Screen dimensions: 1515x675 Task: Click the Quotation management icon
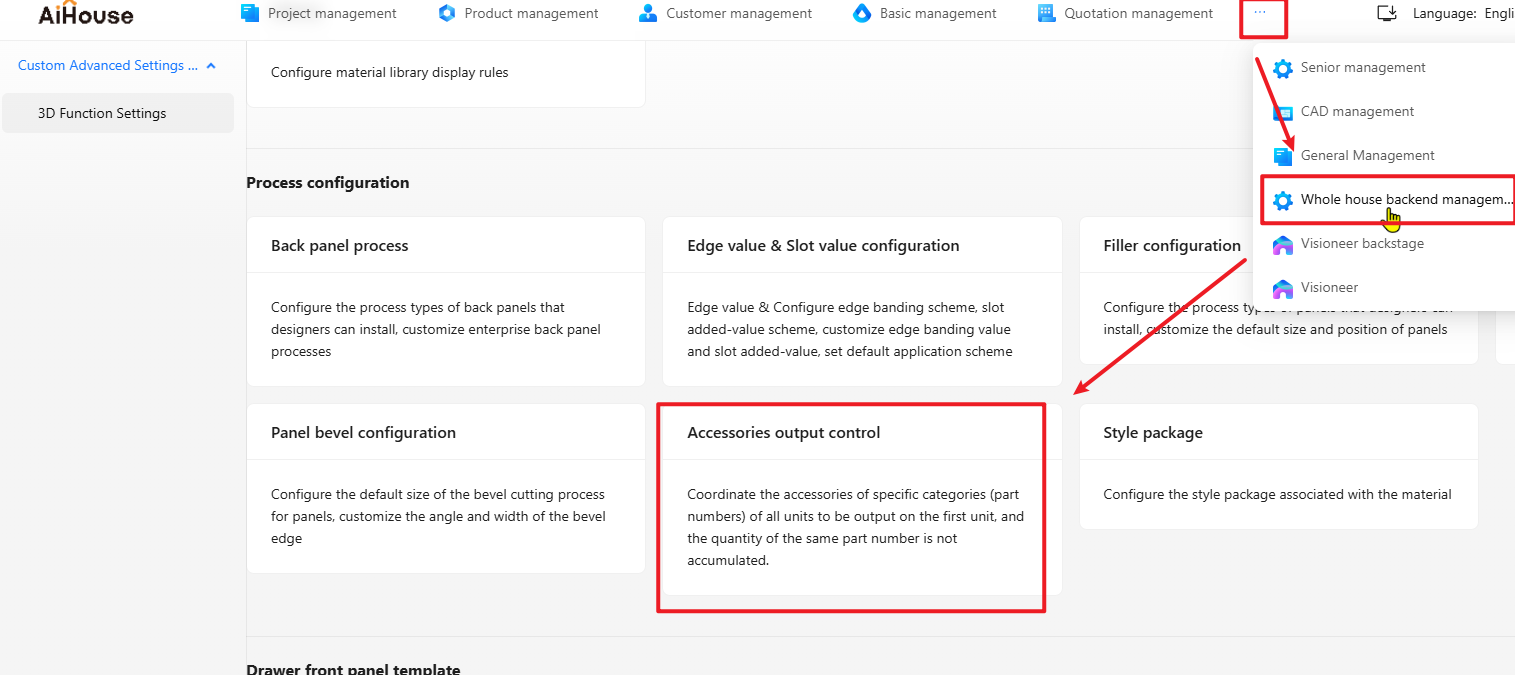tap(1046, 13)
